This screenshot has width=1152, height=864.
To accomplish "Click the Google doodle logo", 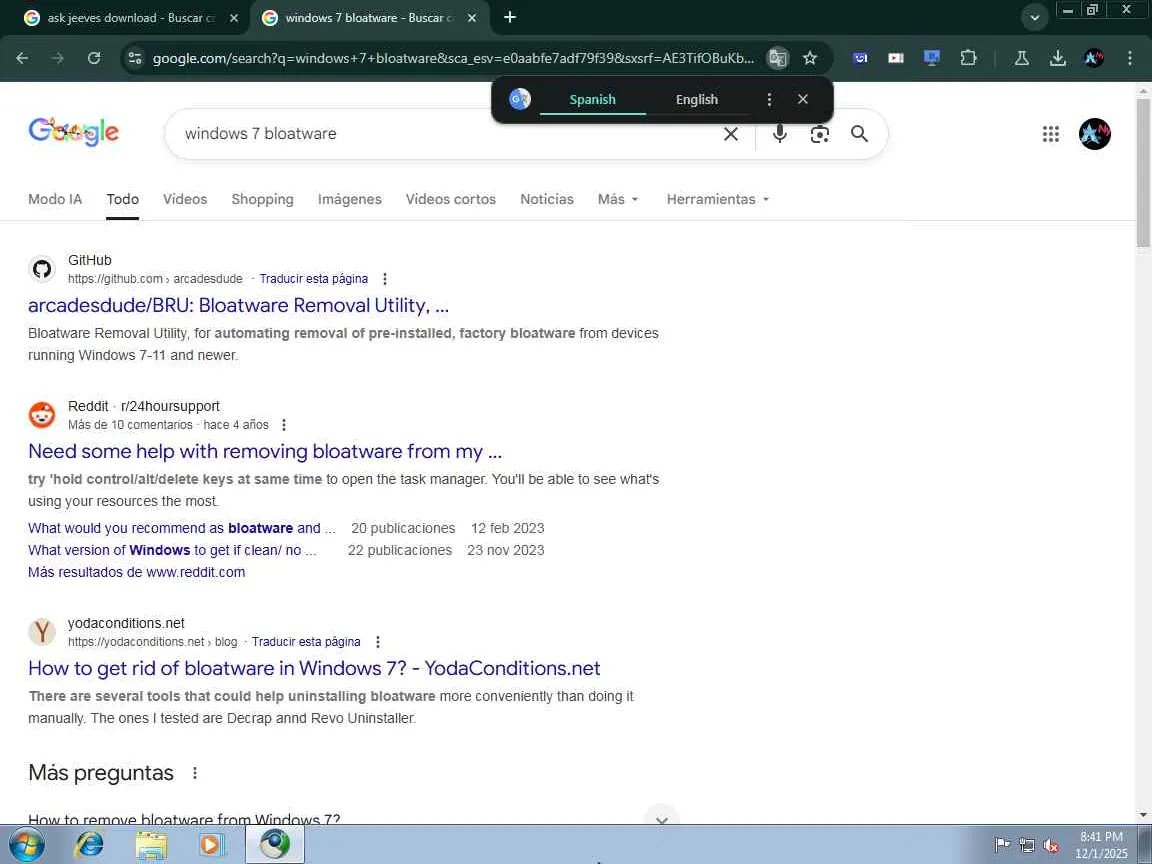I will tap(73, 132).
